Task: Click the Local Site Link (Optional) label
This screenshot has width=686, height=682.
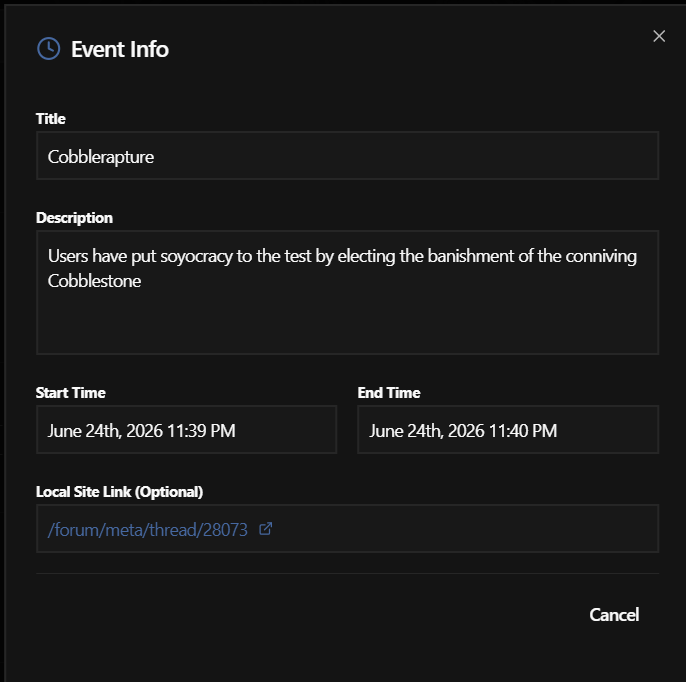Action: 119,492
